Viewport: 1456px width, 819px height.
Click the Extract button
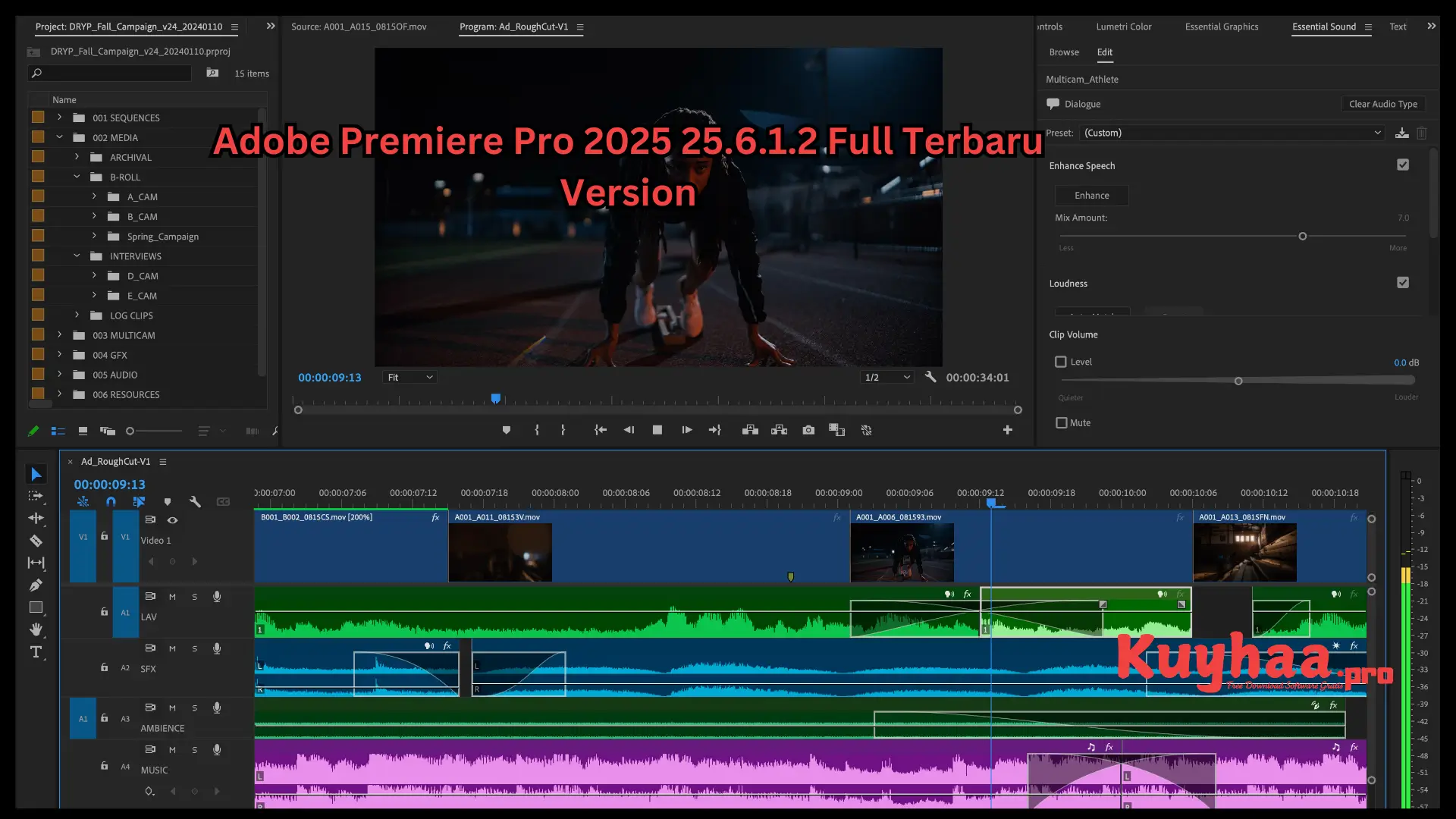[779, 430]
